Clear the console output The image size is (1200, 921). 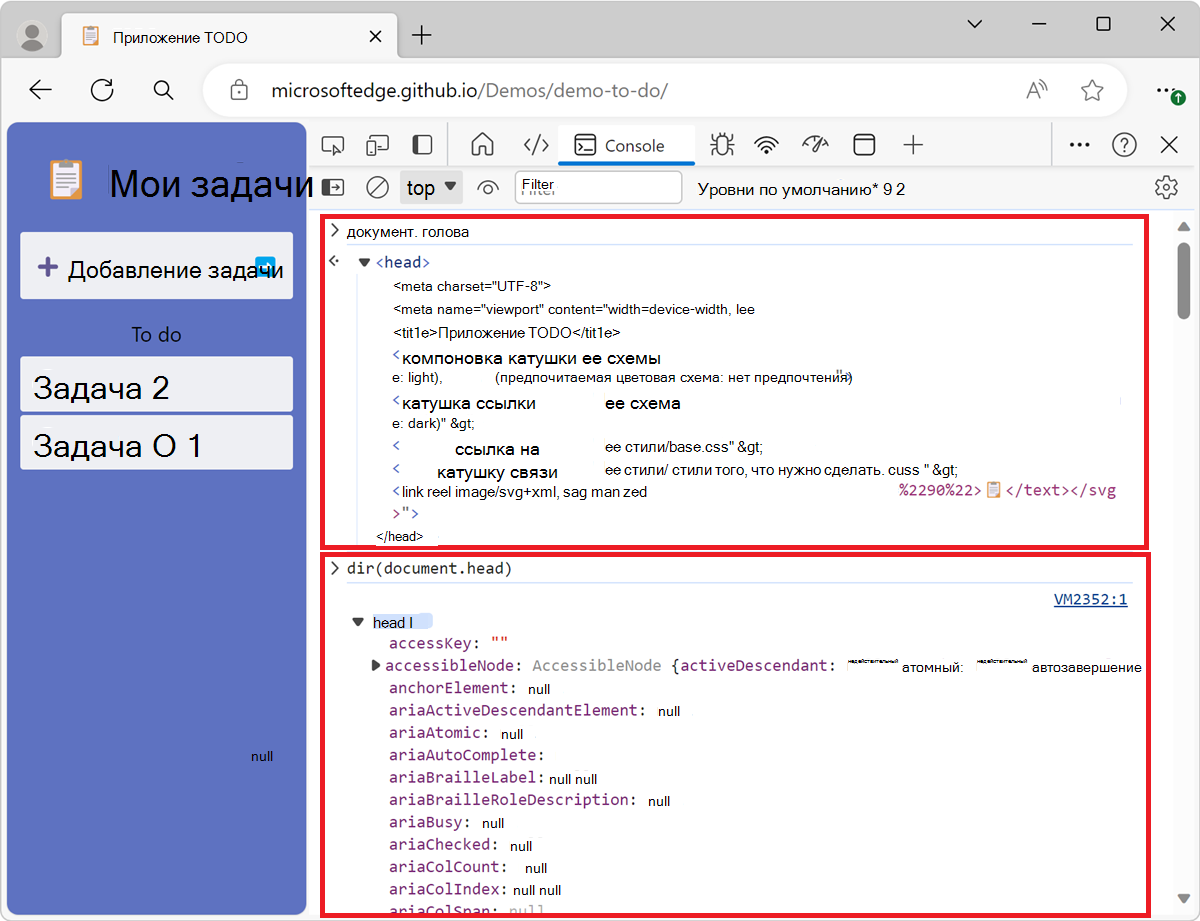click(377, 187)
